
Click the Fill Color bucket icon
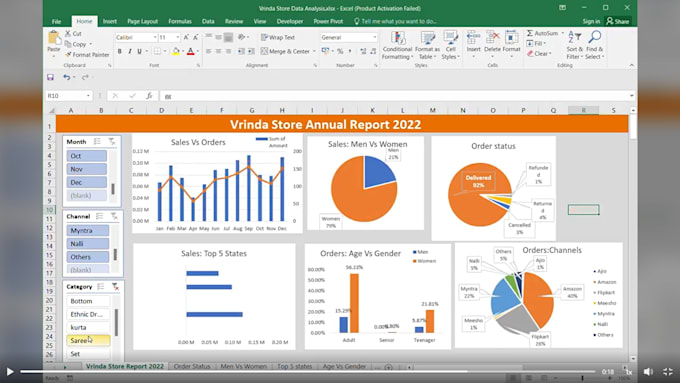pos(176,51)
